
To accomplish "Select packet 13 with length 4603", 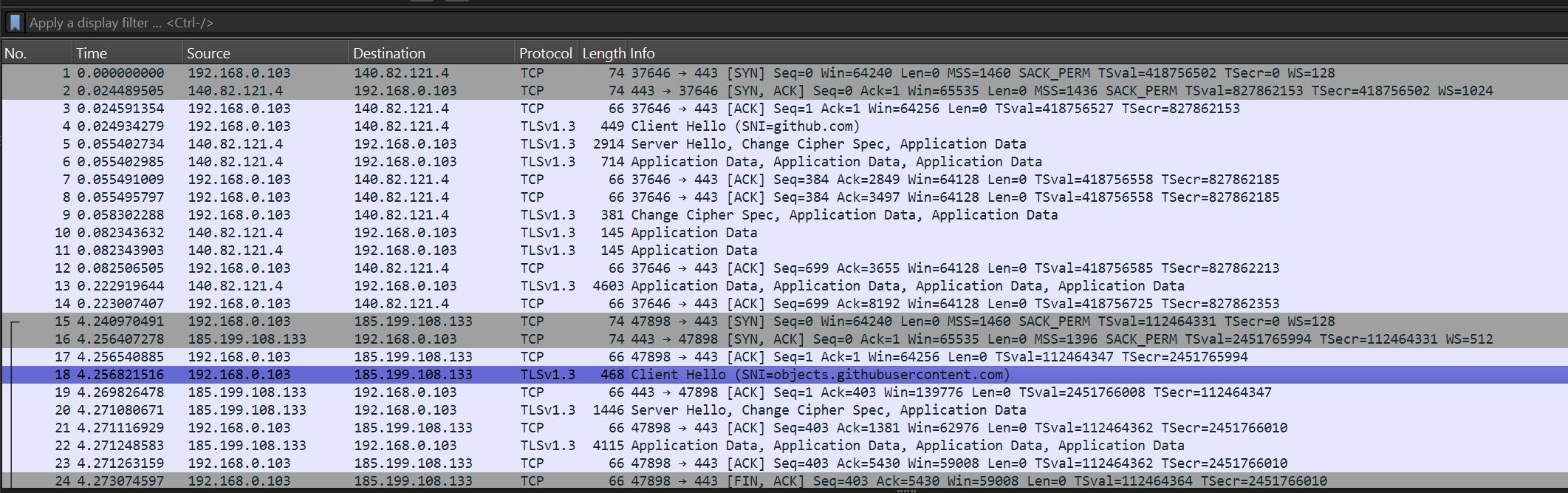I will 739,286.
